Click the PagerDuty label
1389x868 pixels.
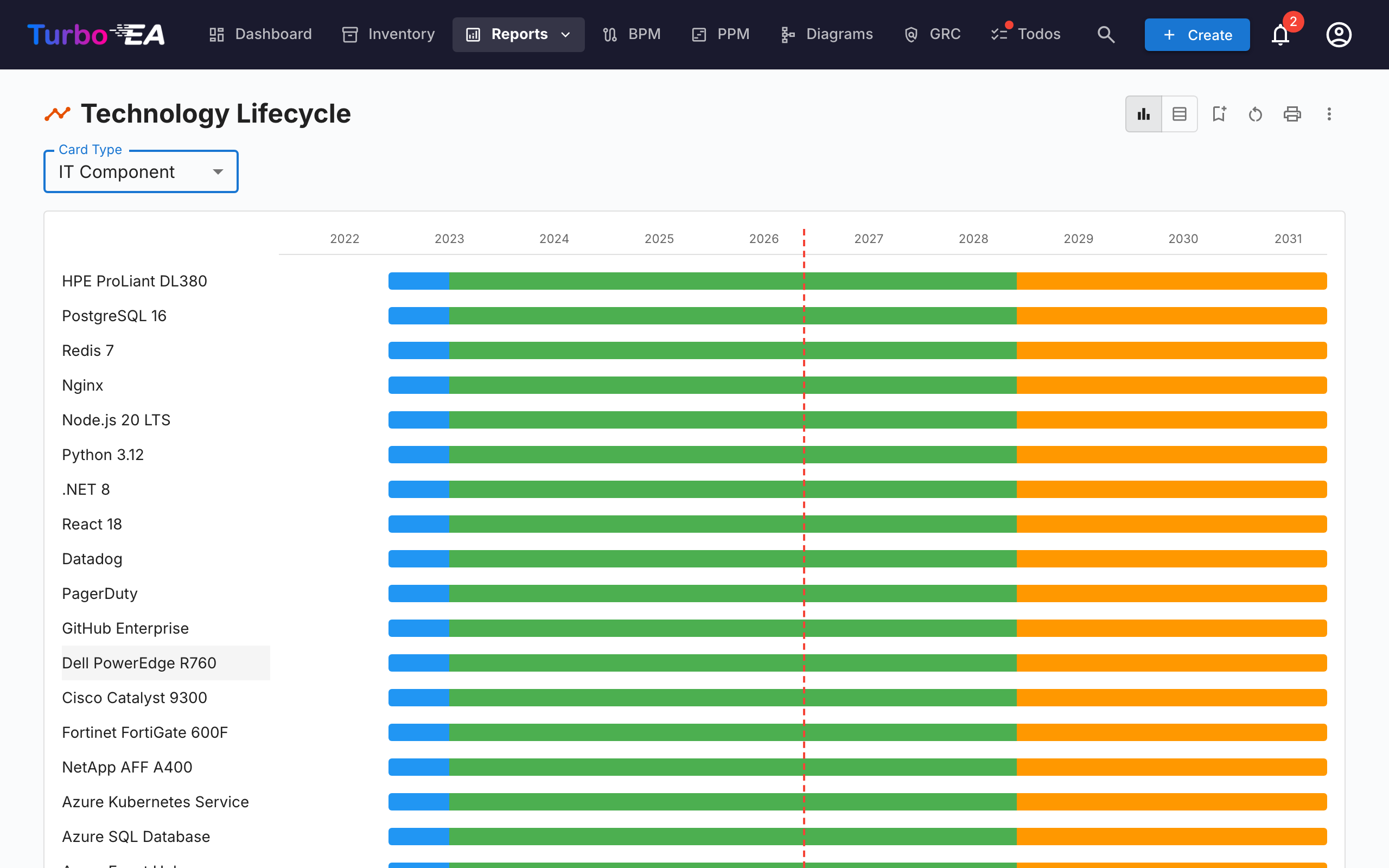[x=100, y=593]
